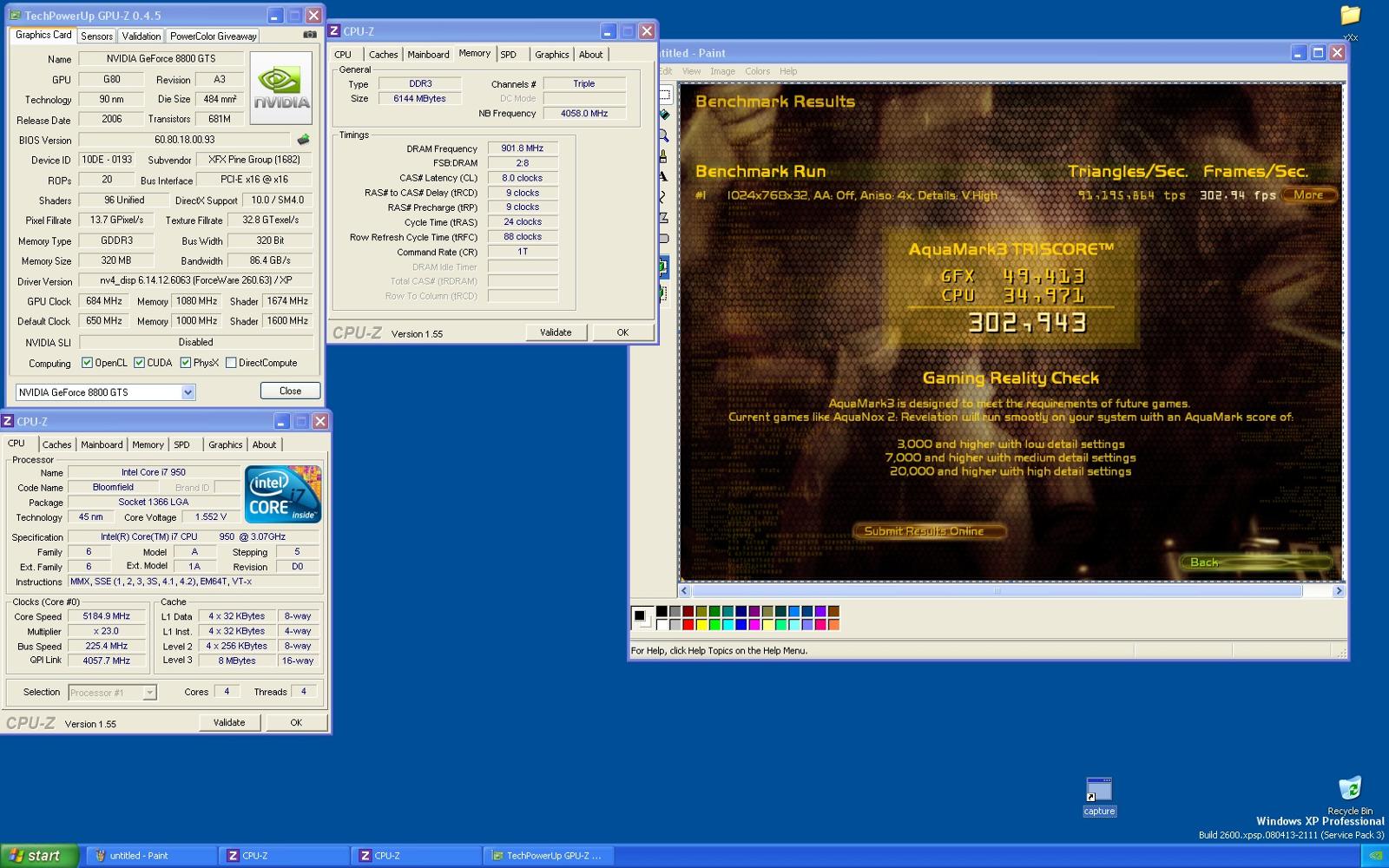Click the Close button in GPU-Z
The height and width of the screenshot is (868, 1389).
290,391
